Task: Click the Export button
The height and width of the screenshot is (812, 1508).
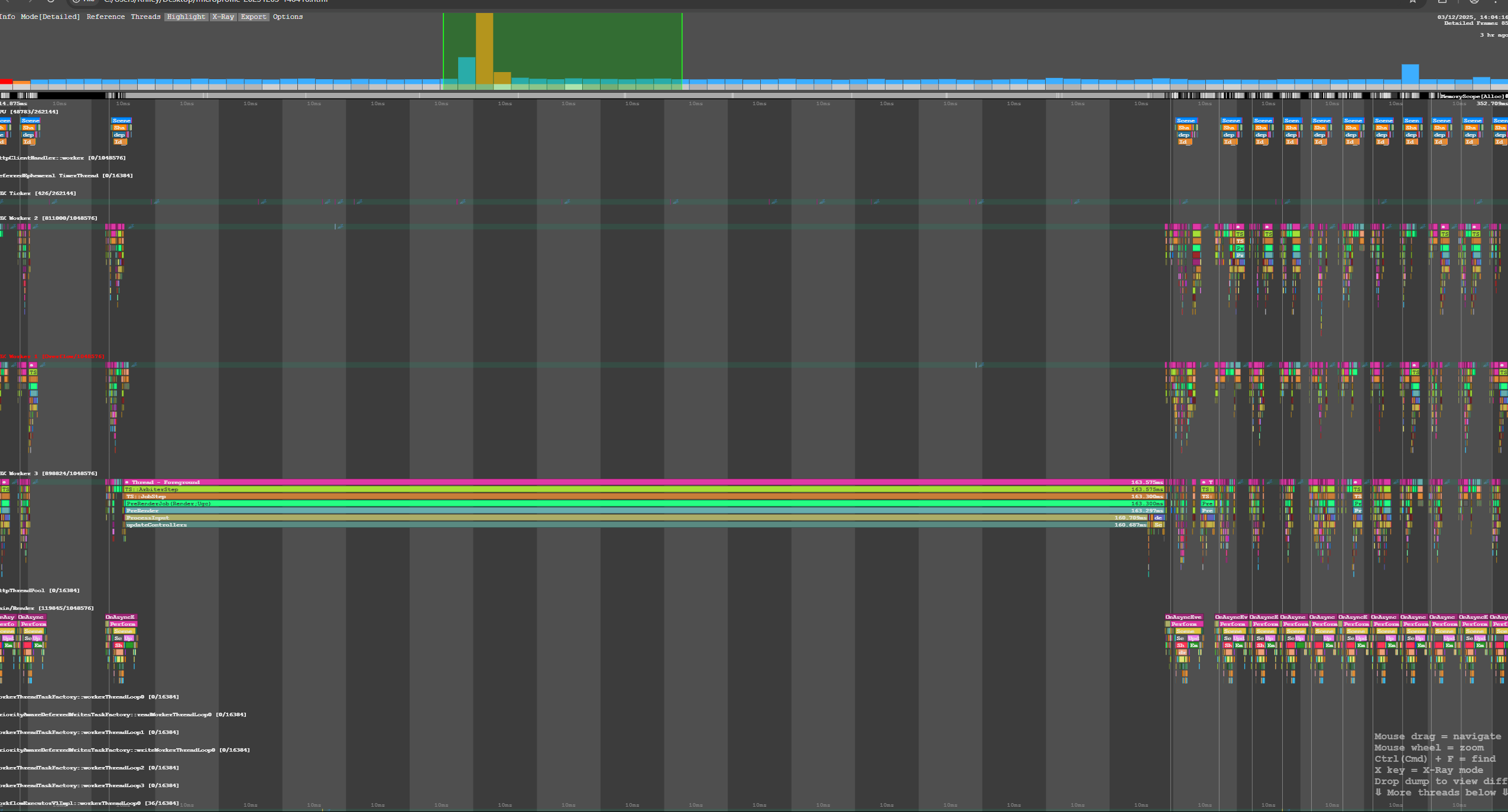Action: (254, 17)
